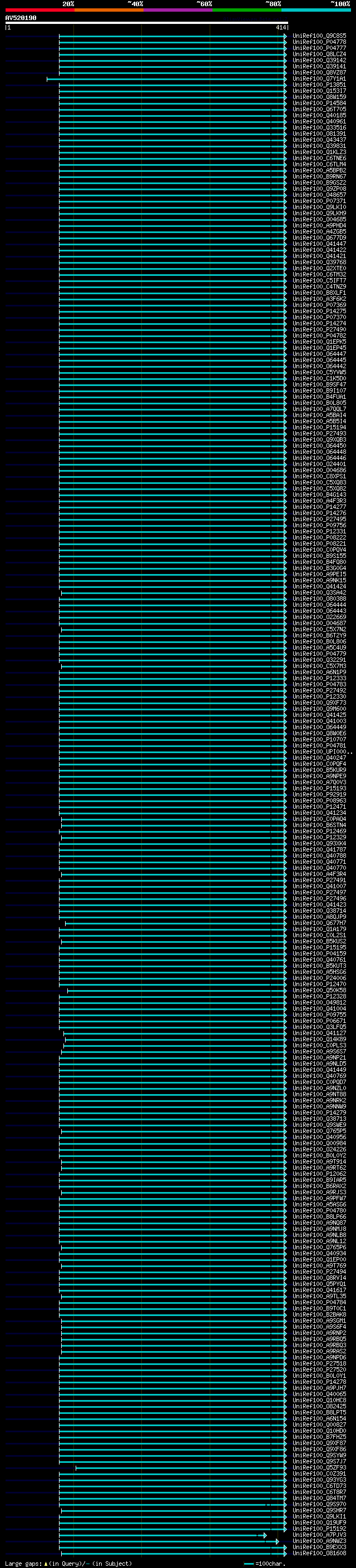This screenshot has width=356, height=1568.
Task: Select the UniRef100_C6TLM4 label
Action: [x=319, y=164]
